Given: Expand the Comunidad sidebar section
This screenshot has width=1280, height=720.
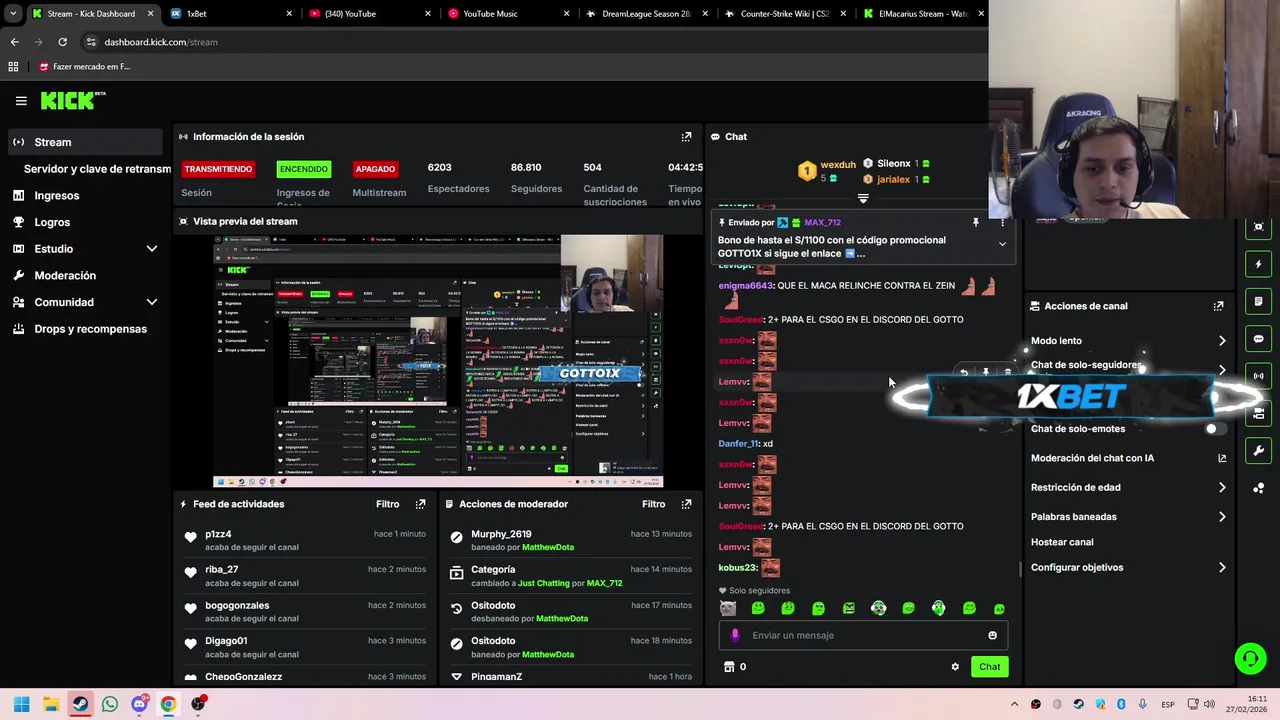Looking at the screenshot, I should pyautogui.click(x=152, y=302).
